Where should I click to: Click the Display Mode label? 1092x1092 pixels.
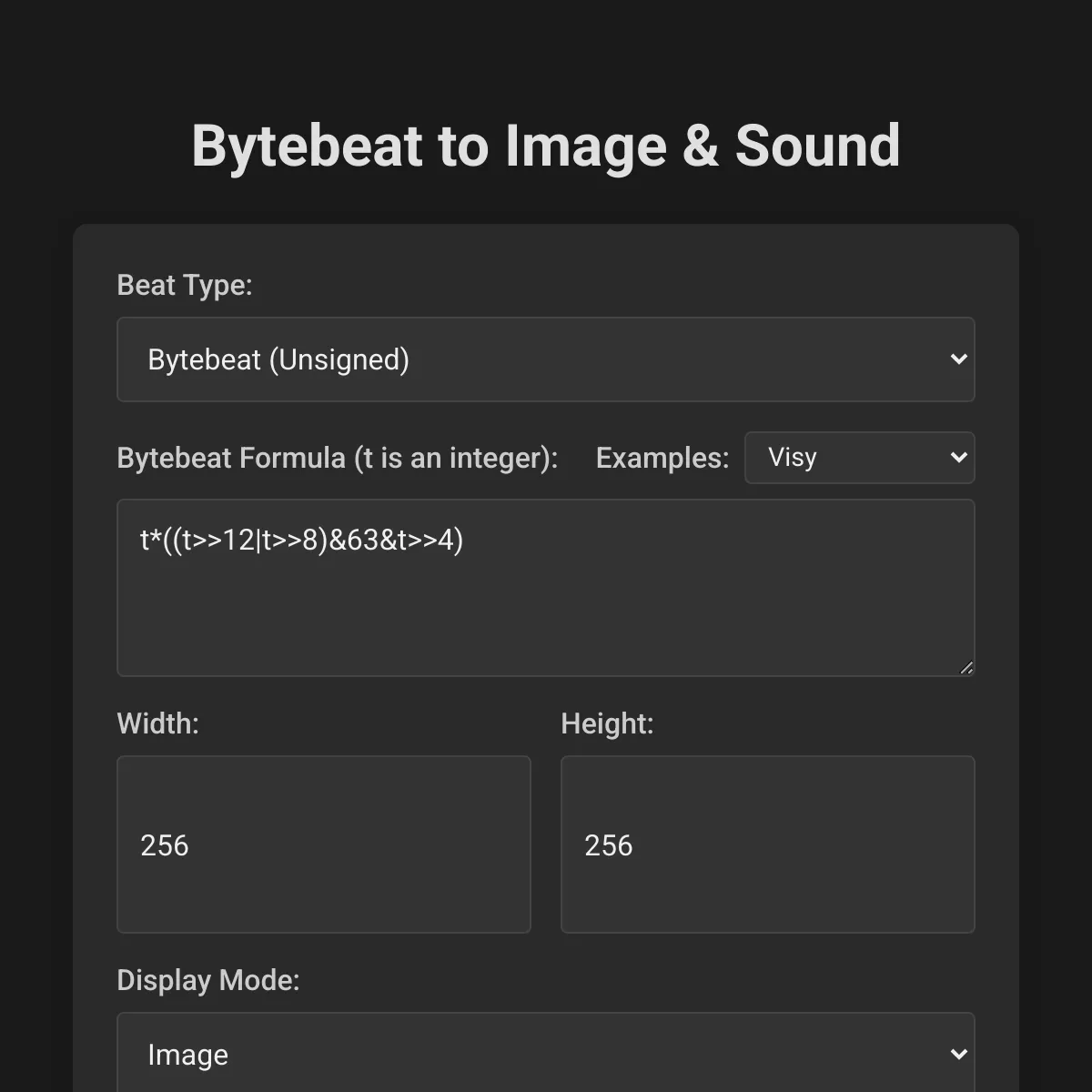208,980
